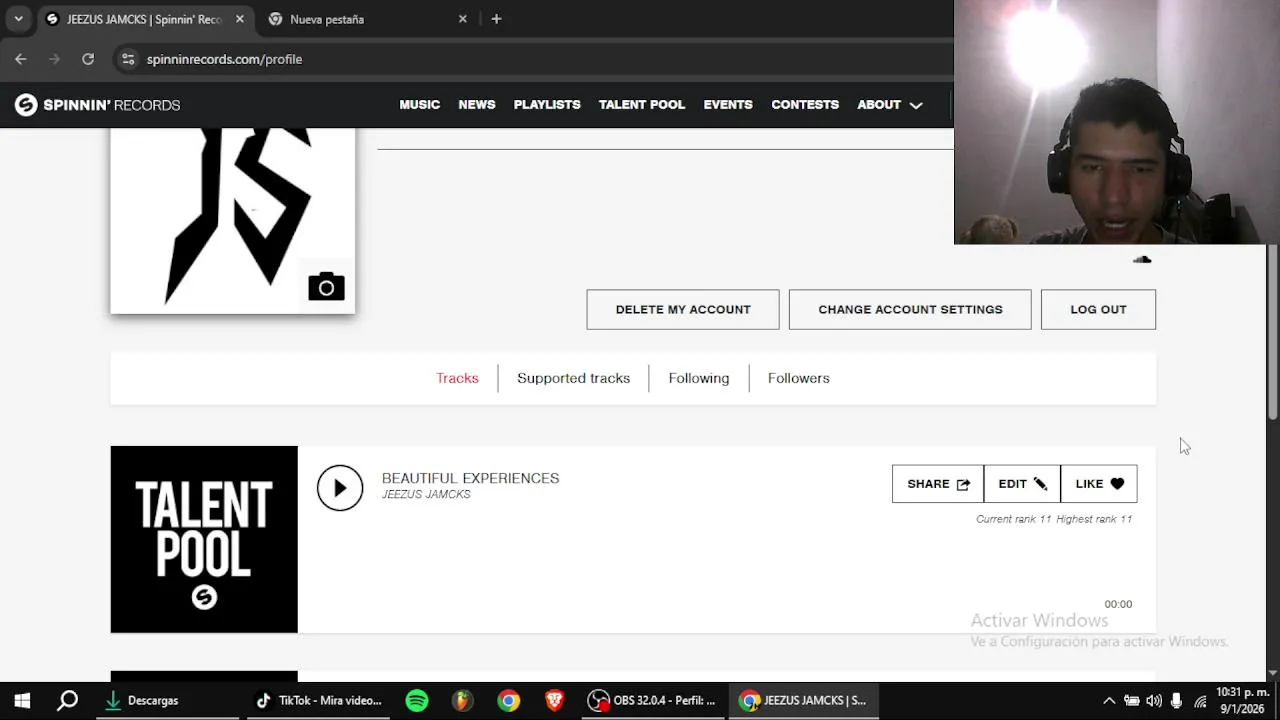
Task: Click the 'Current rank 11 Highest rank 11' text
Action: [x=1054, y=519]
